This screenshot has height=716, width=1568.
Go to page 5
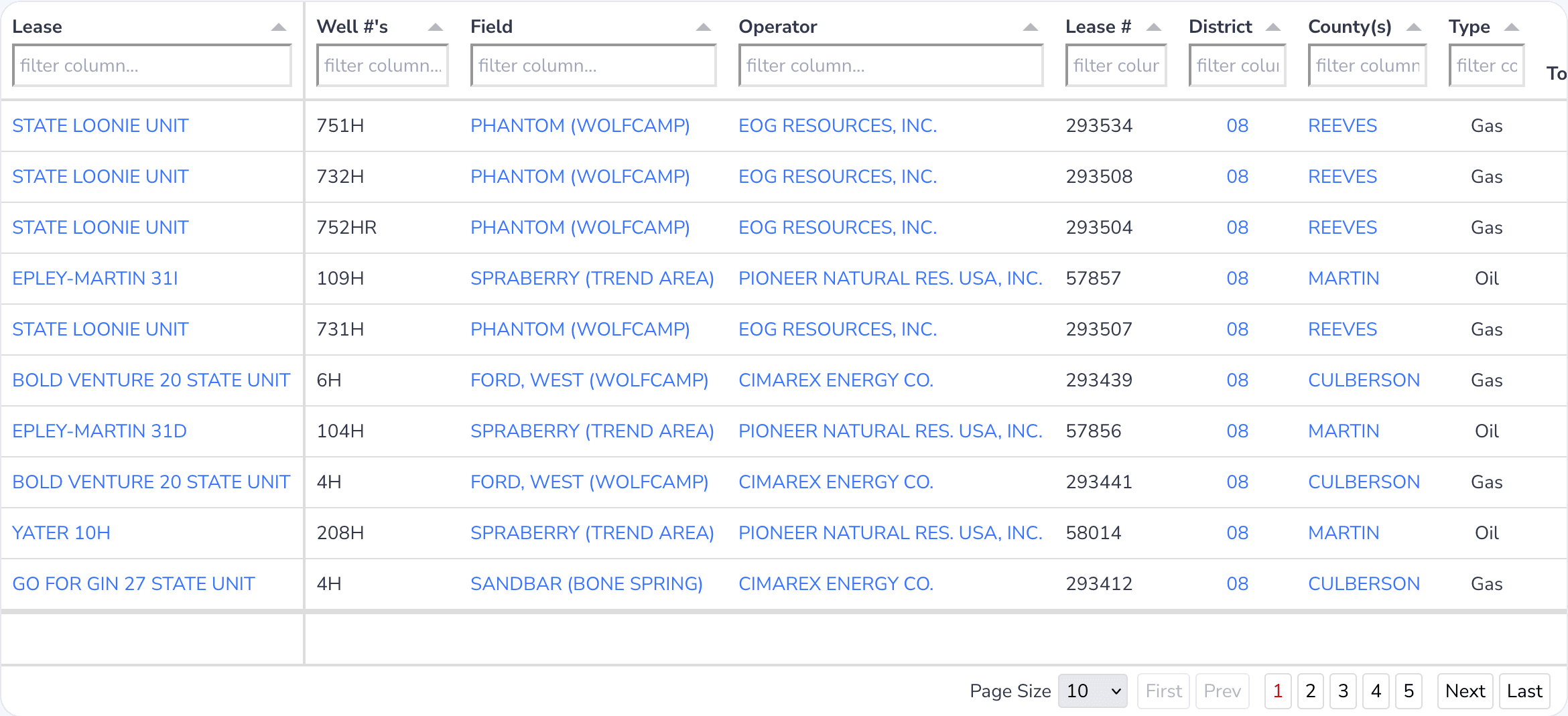coord(1409,691)
